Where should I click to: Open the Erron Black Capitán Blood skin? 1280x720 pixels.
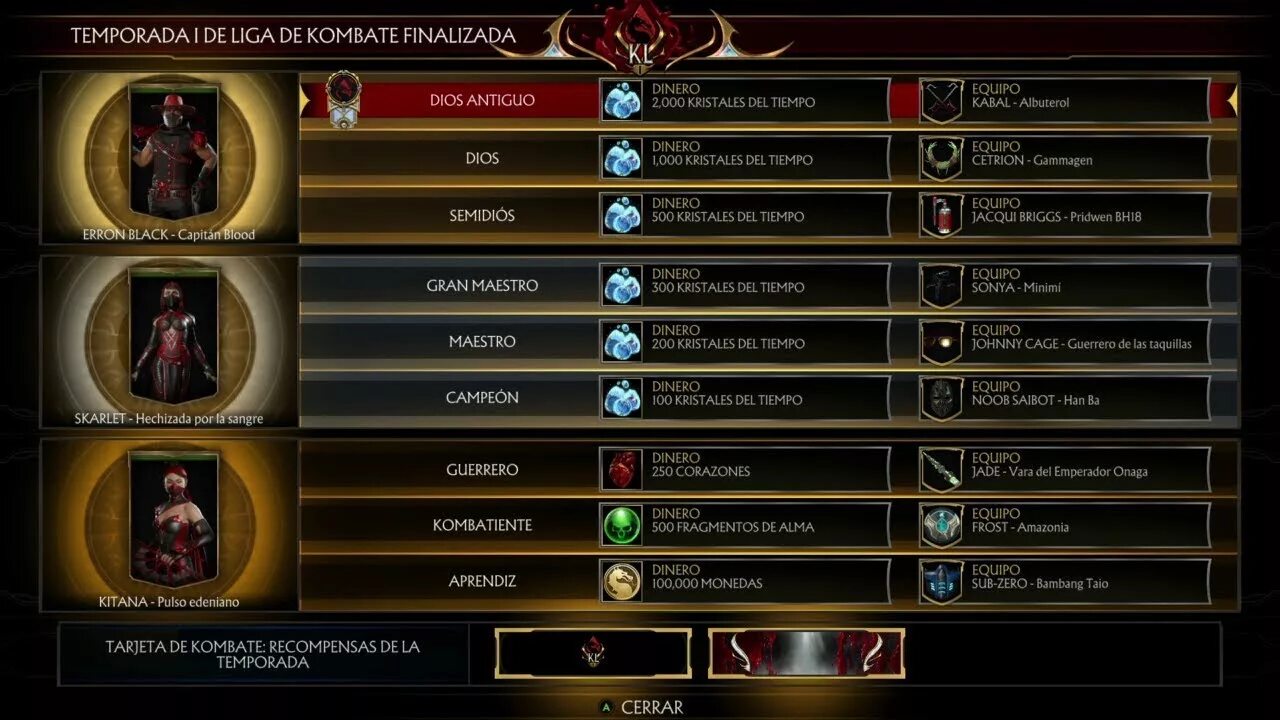(x=169, y=158)
